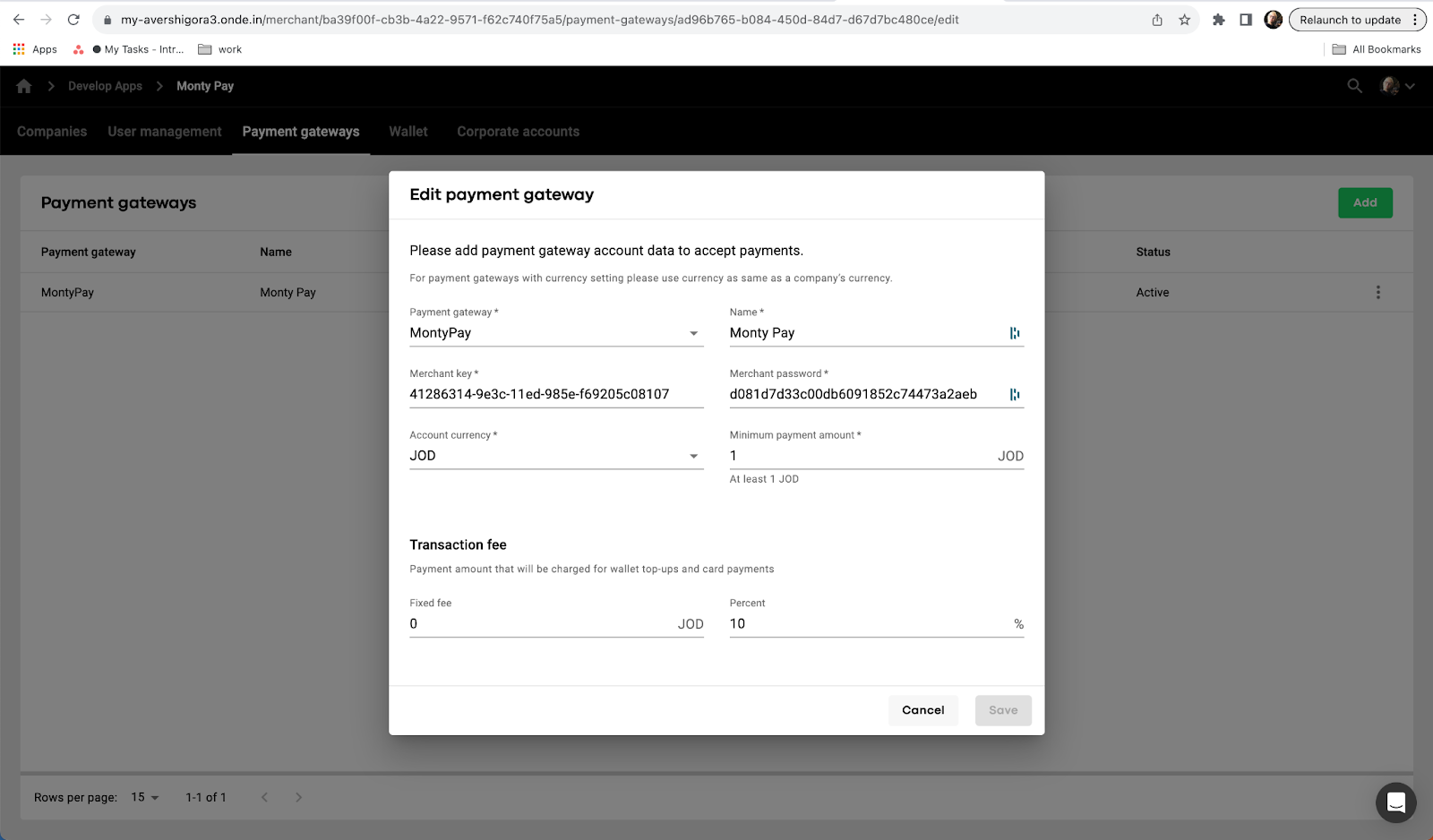Viewport: 1433px width, 840px height.
Task: Click the browser address bar URL
Action: pos(540,20)
